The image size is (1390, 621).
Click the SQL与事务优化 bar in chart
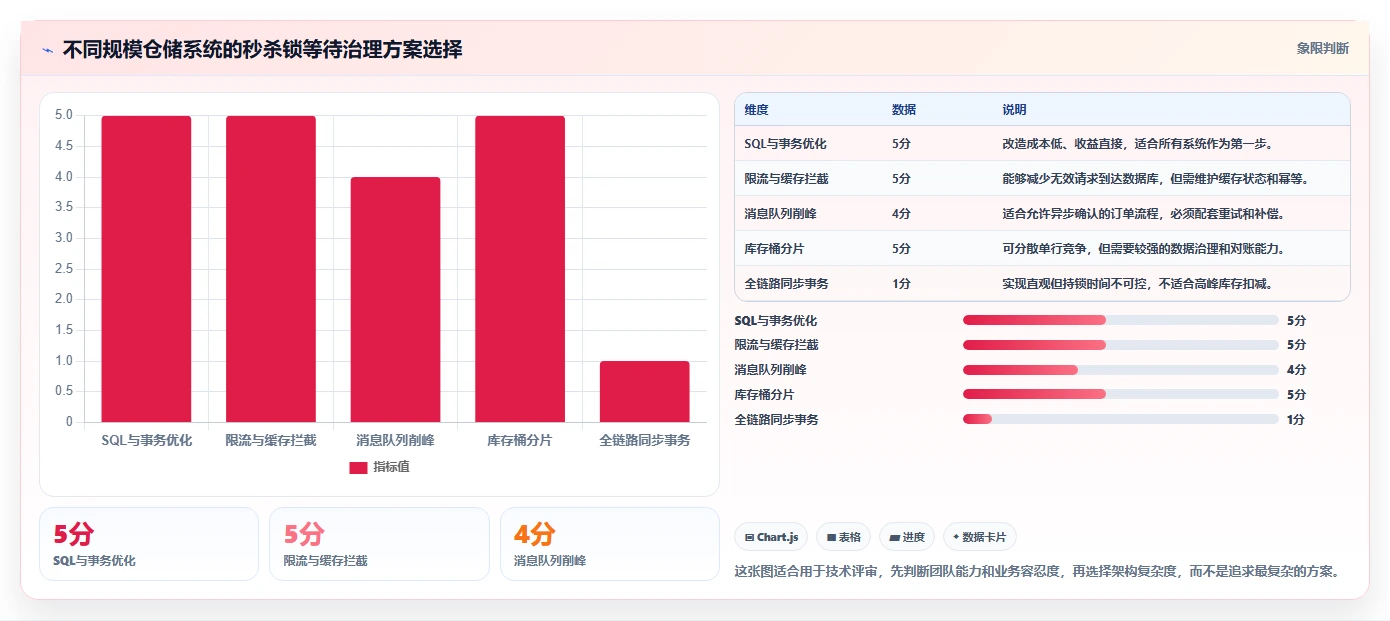(x=146, y=269)
